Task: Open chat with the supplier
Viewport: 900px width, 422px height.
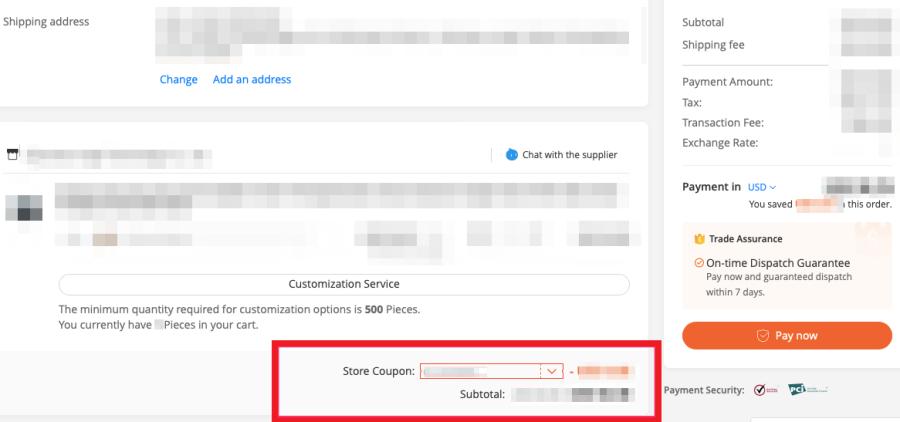Action: pos(561,155)
